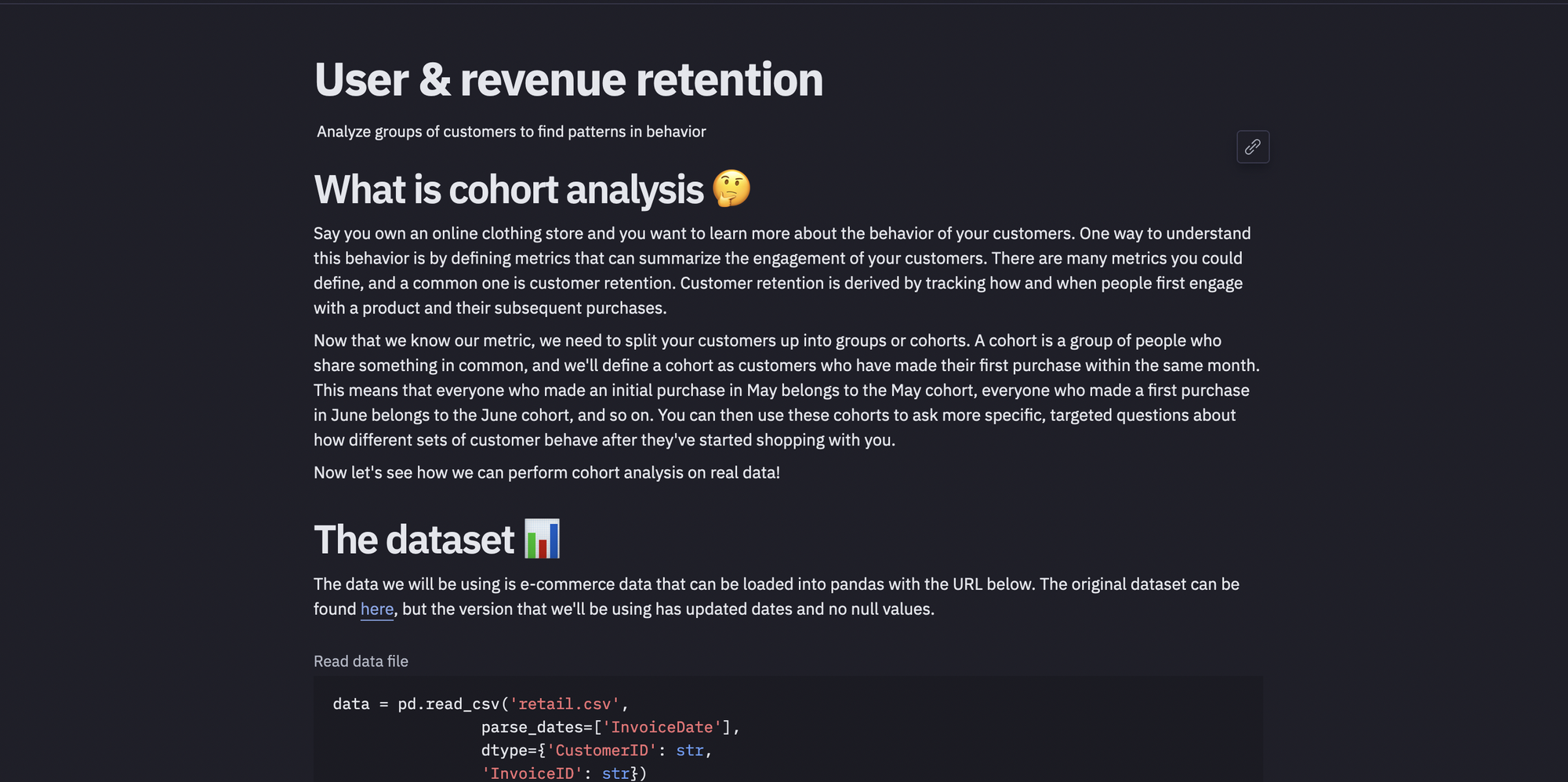
Task: Click the bar chart emoji icon
Action: click(543, 539)
